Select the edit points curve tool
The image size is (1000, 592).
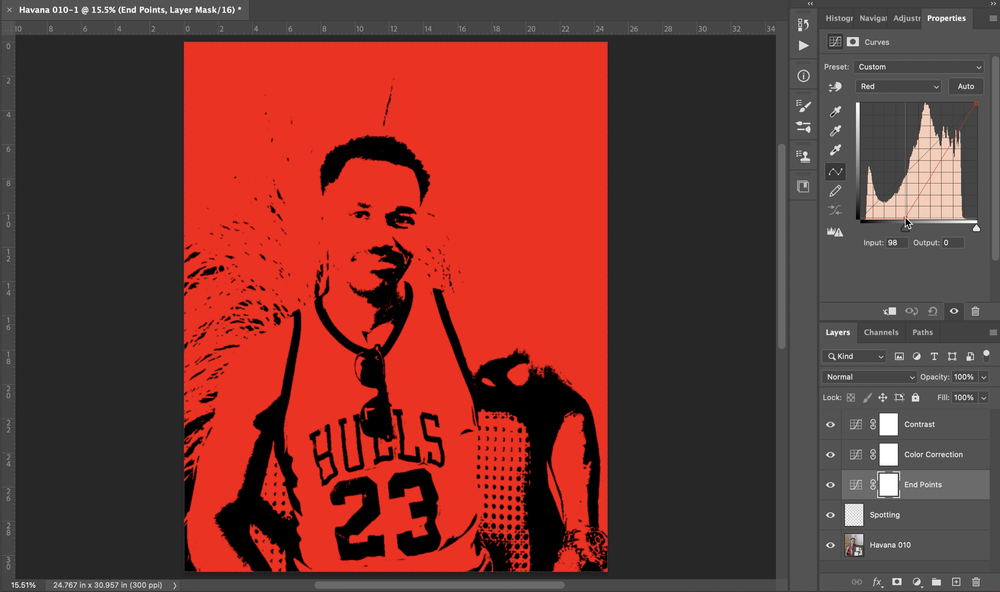(x=835, y=172)
